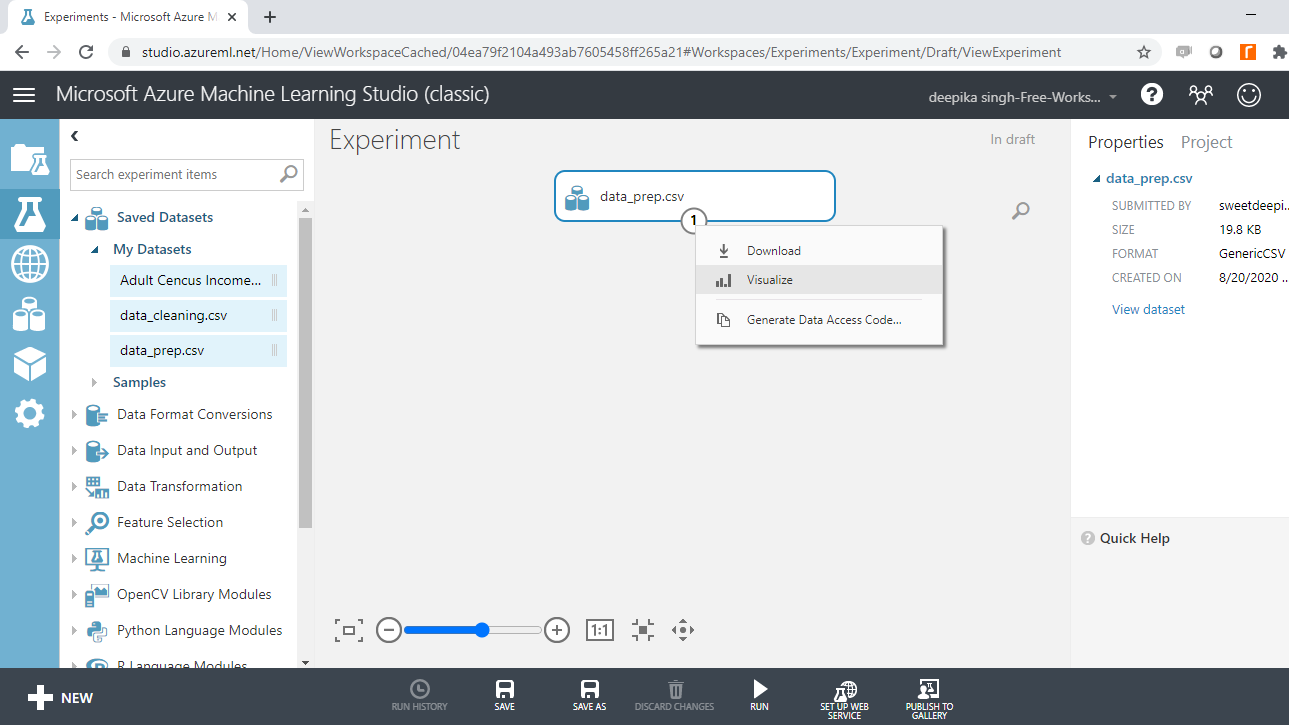Expand Machine Learning category
The height and width of the screenshot is (725, 1289).
coord(74,559)
